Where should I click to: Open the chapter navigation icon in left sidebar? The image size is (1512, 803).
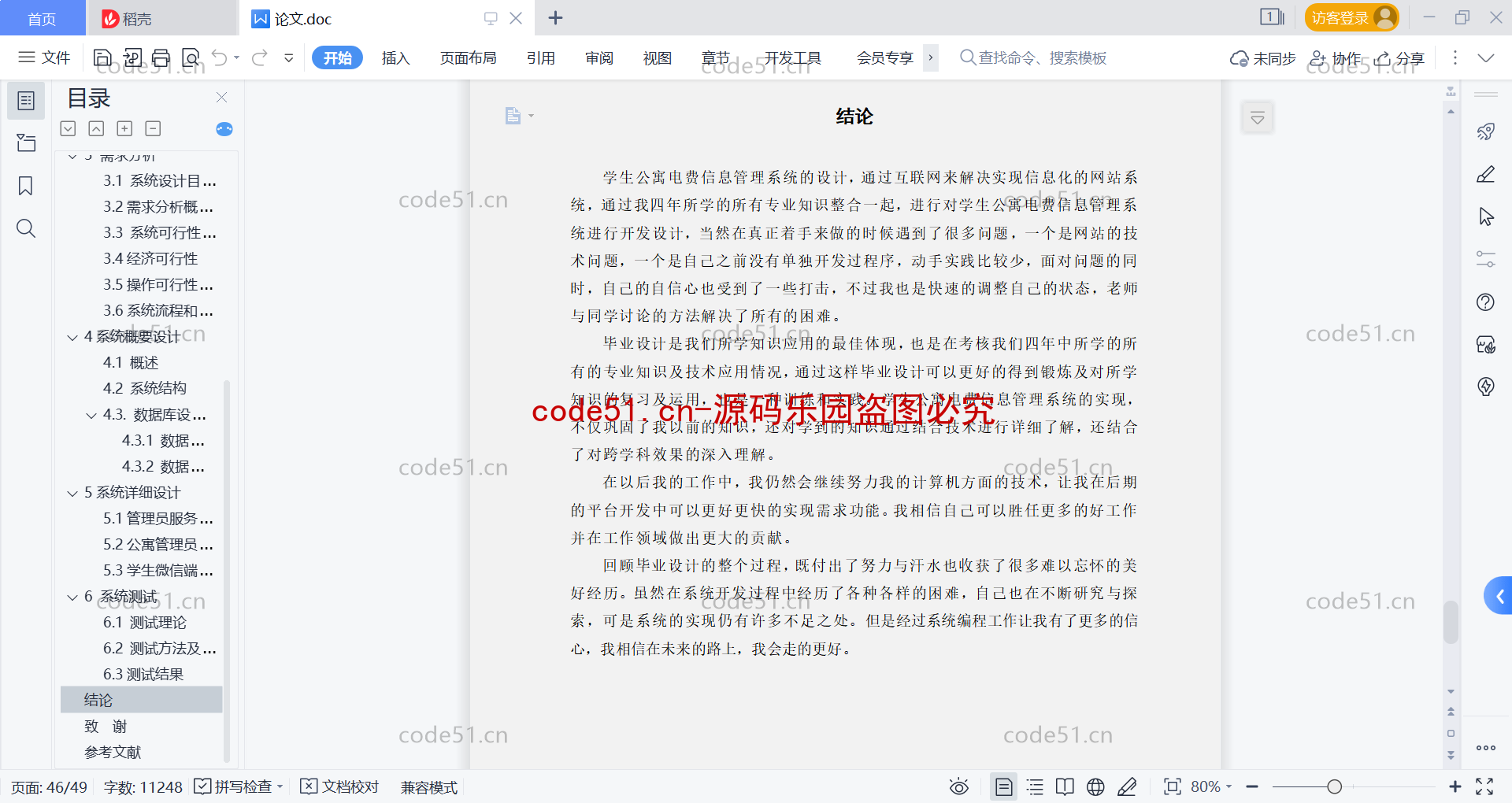[26, 142]
